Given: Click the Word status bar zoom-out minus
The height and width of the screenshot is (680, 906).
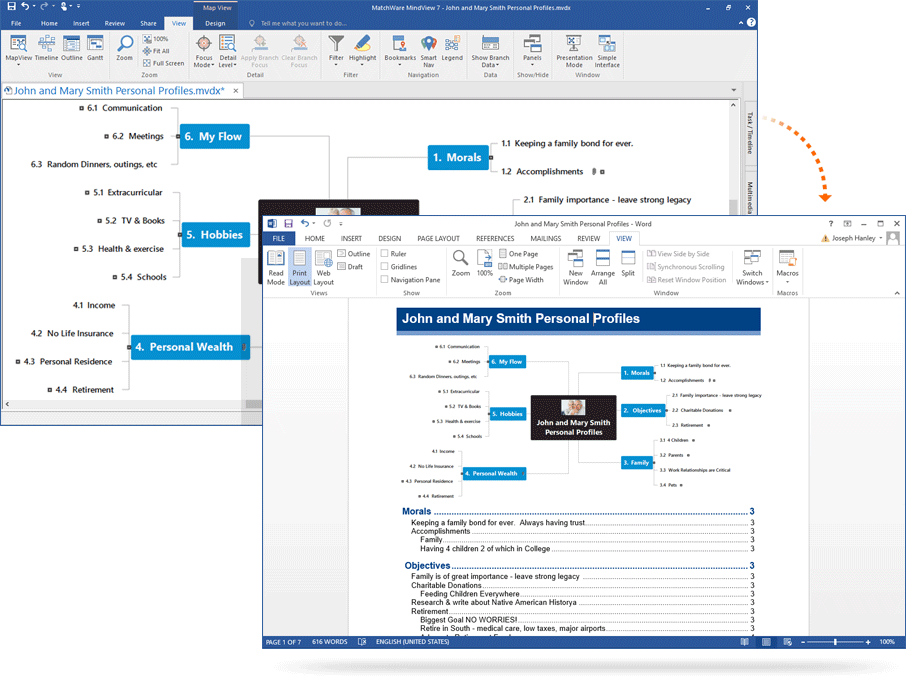Looking at the screenshot, I should coord(803,642).
